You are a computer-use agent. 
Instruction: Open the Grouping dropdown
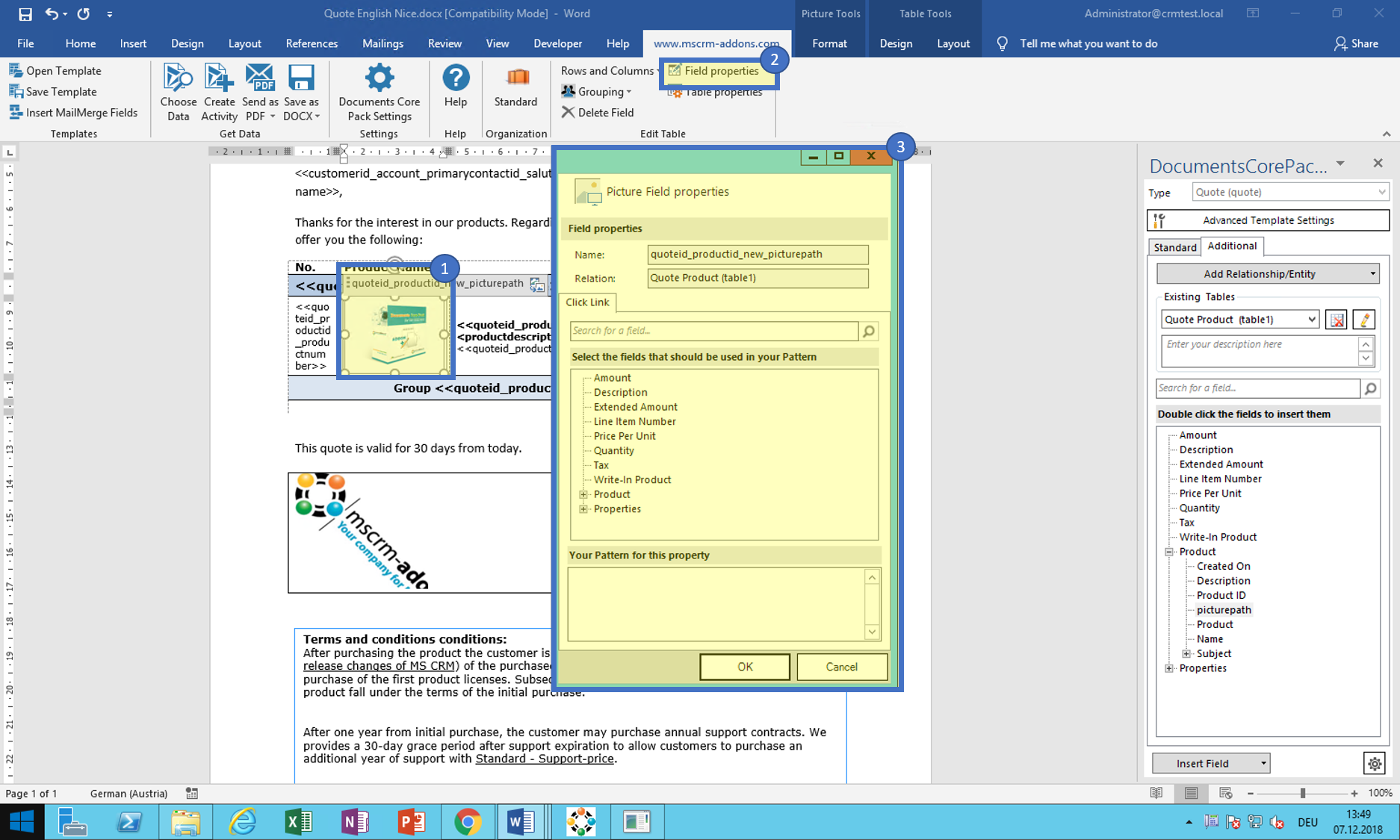(x=597, y=92)
